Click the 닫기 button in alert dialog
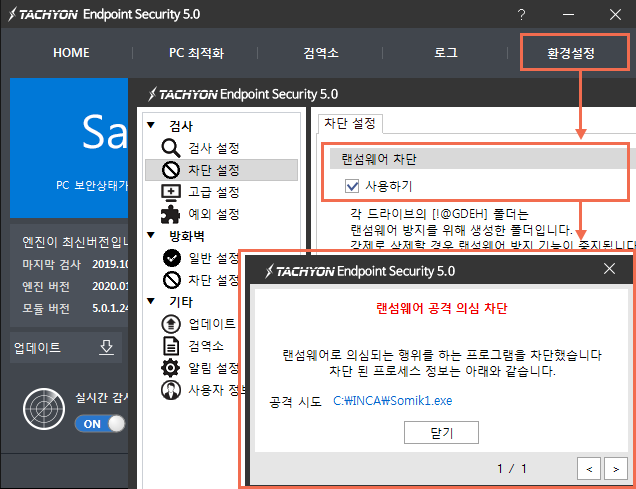This screenshot has height=489, width=636. [x=441, y=433]
